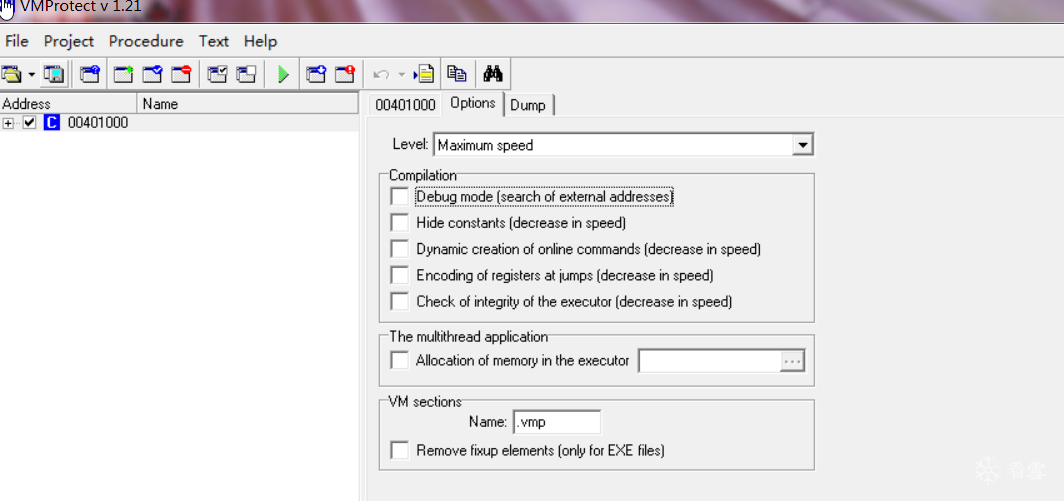Check Encoding of registers at jumps
This screenshot has height=501, width=1064.
(400, 275)
